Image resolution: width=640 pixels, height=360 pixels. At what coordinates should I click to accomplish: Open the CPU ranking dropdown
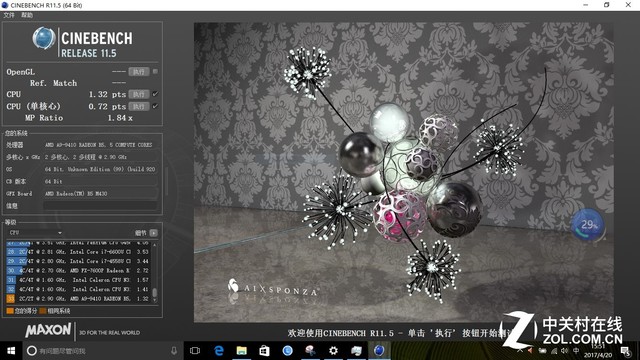click(36, 233)
